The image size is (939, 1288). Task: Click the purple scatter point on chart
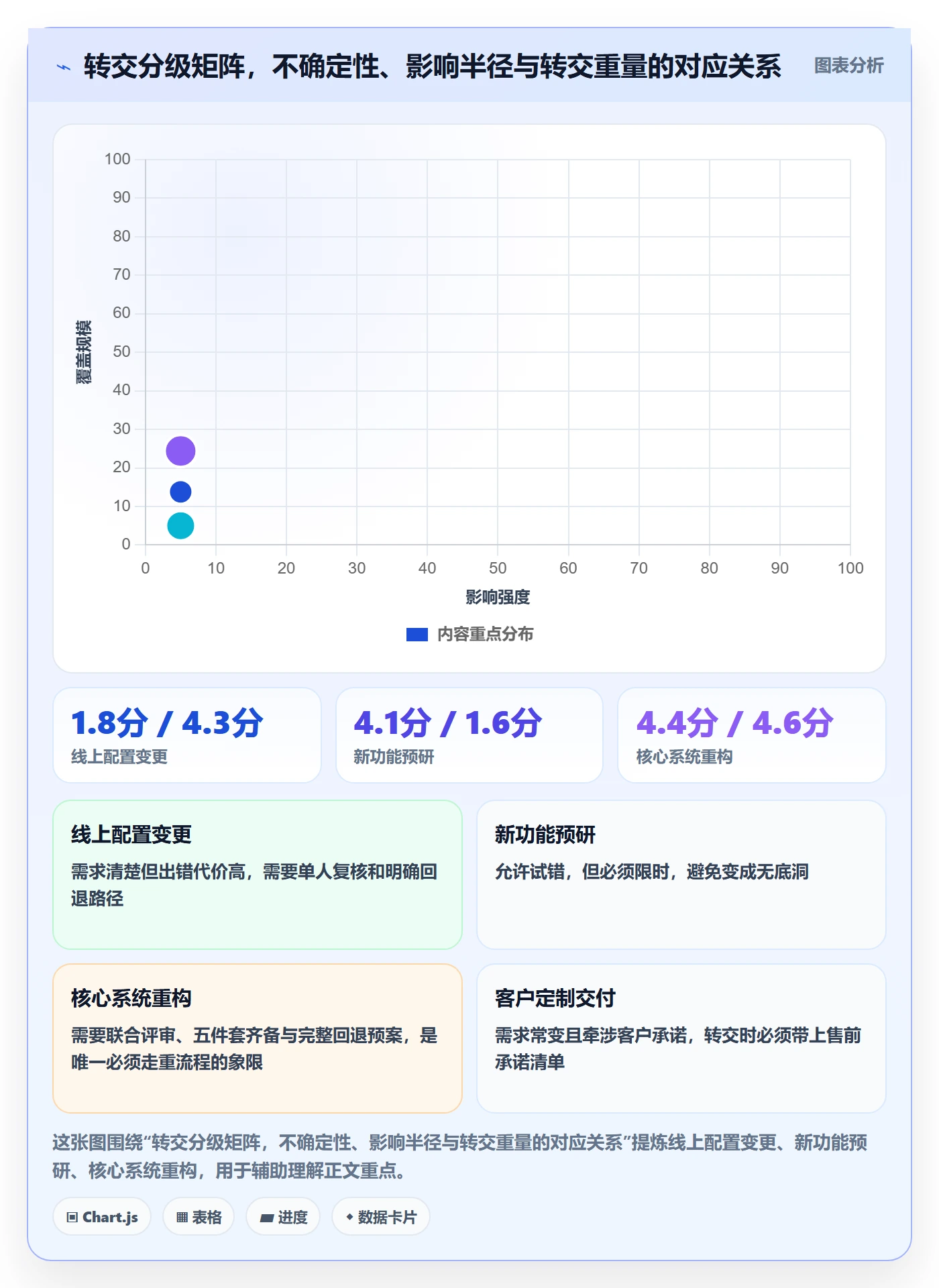[x=180, y=451]
